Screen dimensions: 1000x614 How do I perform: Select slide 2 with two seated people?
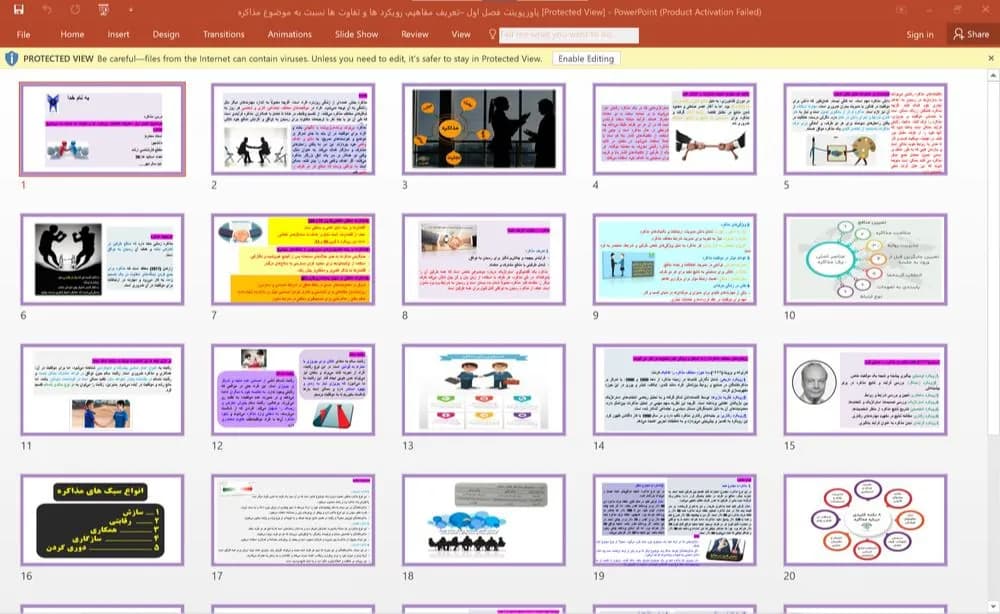[293, 129]
